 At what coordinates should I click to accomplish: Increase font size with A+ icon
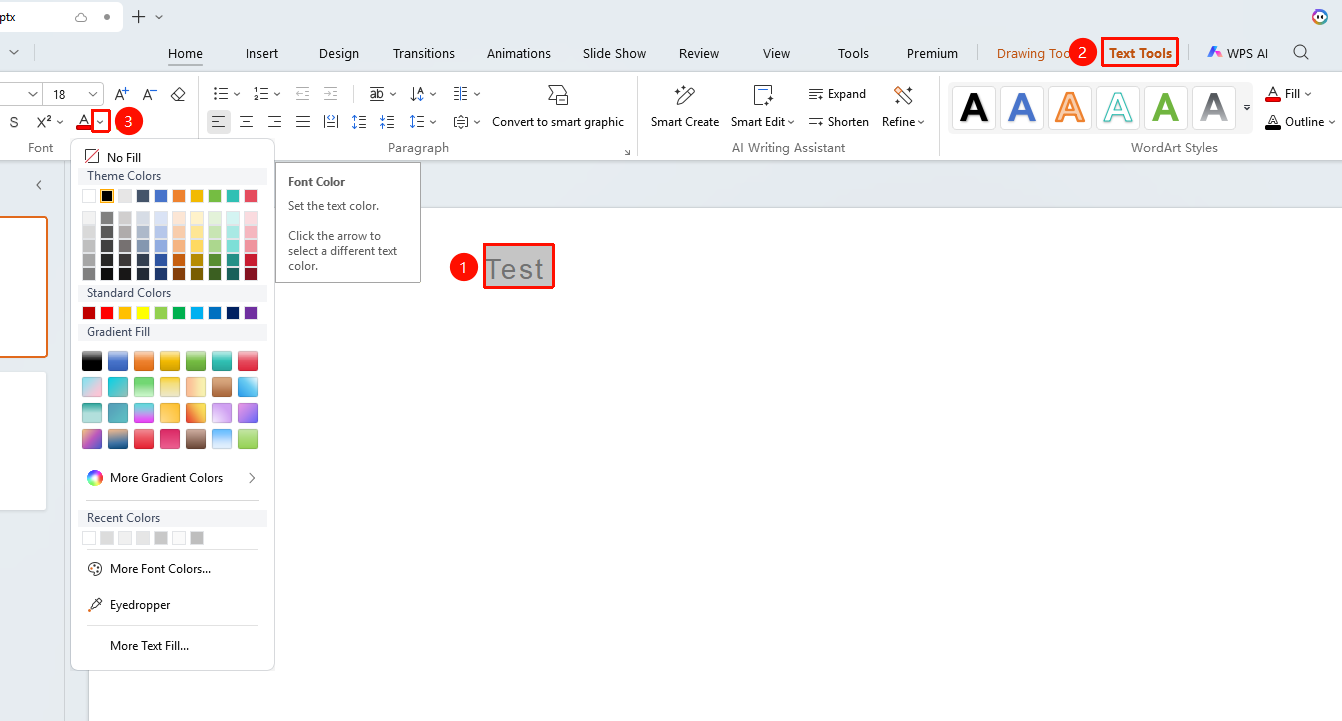tap(122, 94)
